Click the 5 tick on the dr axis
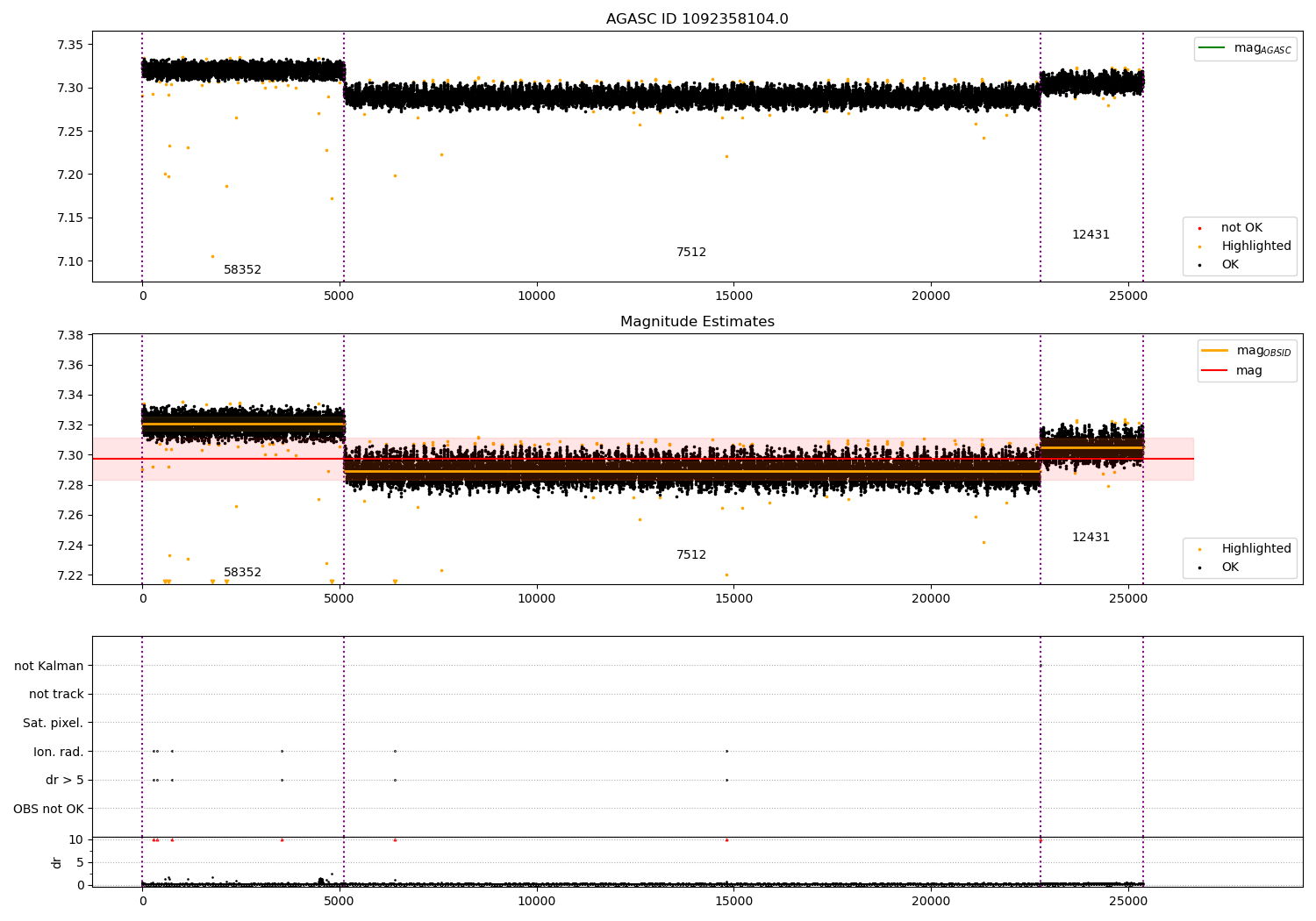This screenshot has width=1316, height=921. (x=80, y=863)
